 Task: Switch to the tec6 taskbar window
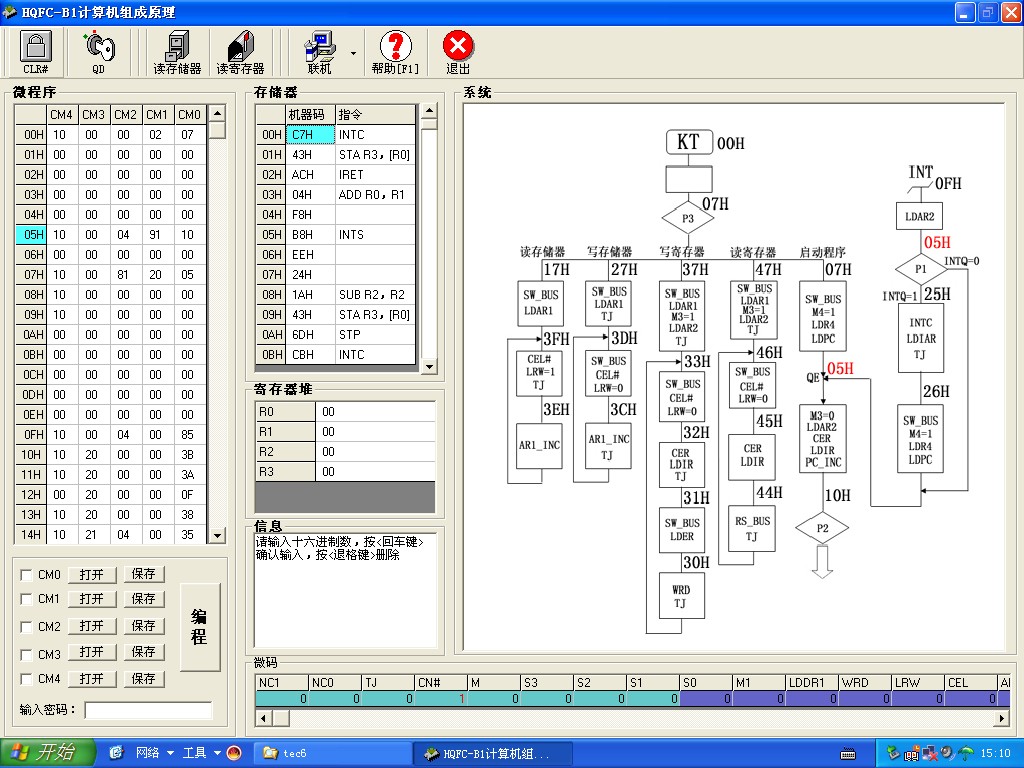[330, 753]
